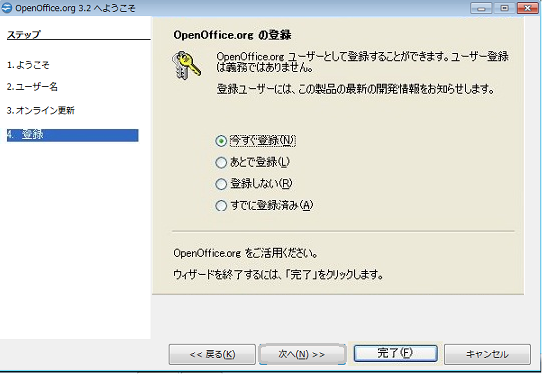Jump to step 3. オンライン更新
The height and width of the screenshot is (374, 542).
[41, 111]
